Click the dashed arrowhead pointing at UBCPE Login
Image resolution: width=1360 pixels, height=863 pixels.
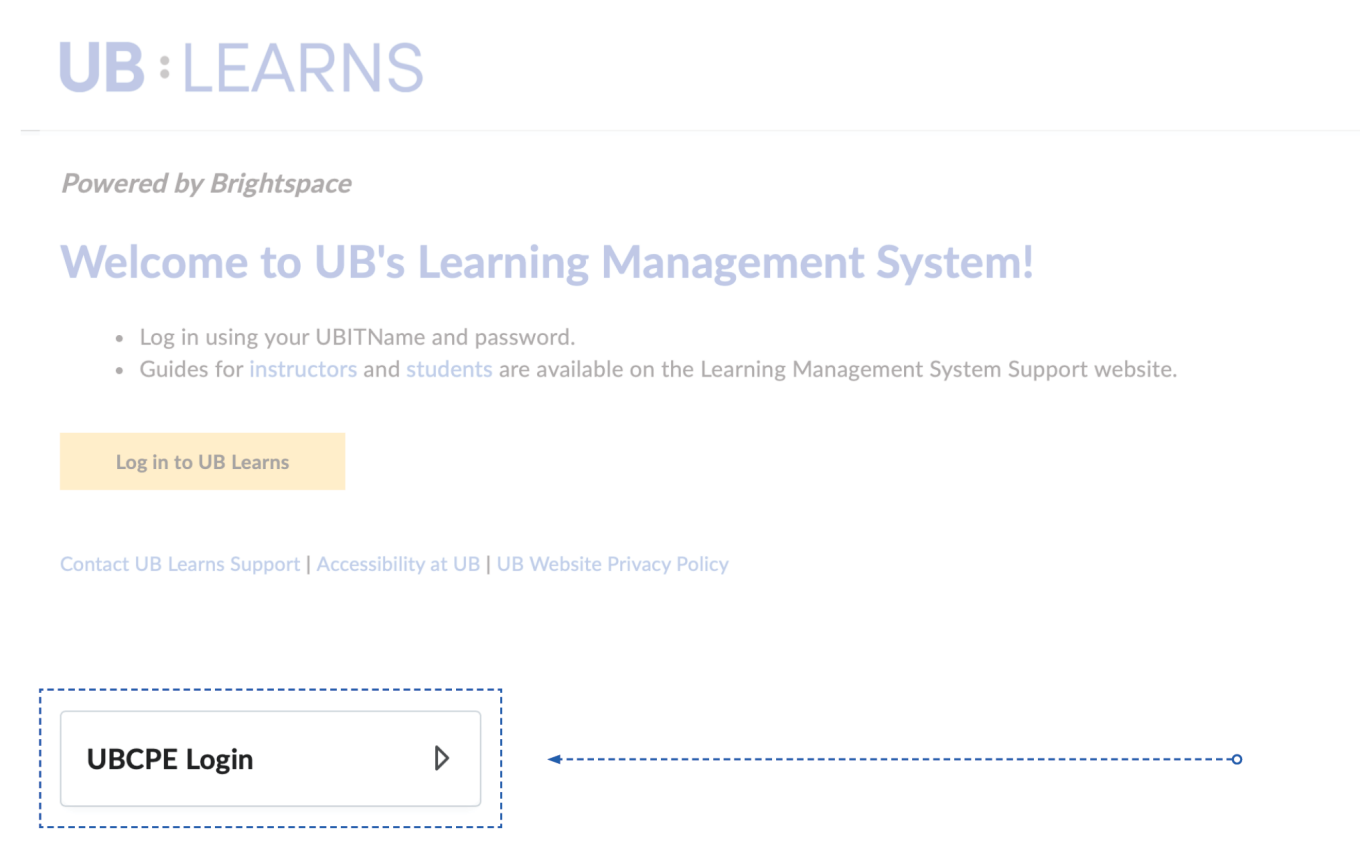[552, 760]
